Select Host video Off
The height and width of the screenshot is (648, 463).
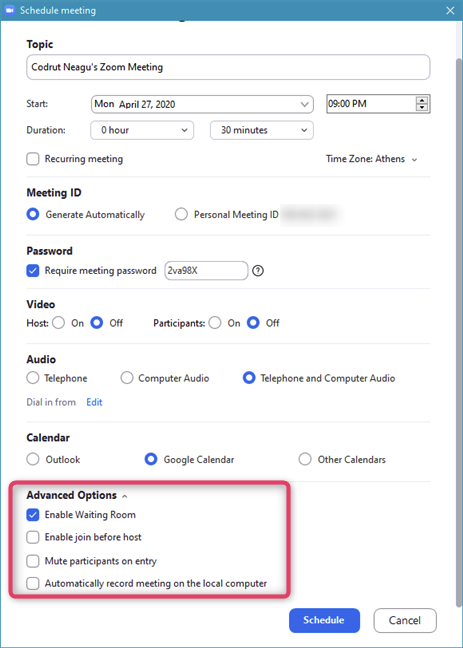click(97, 323)
